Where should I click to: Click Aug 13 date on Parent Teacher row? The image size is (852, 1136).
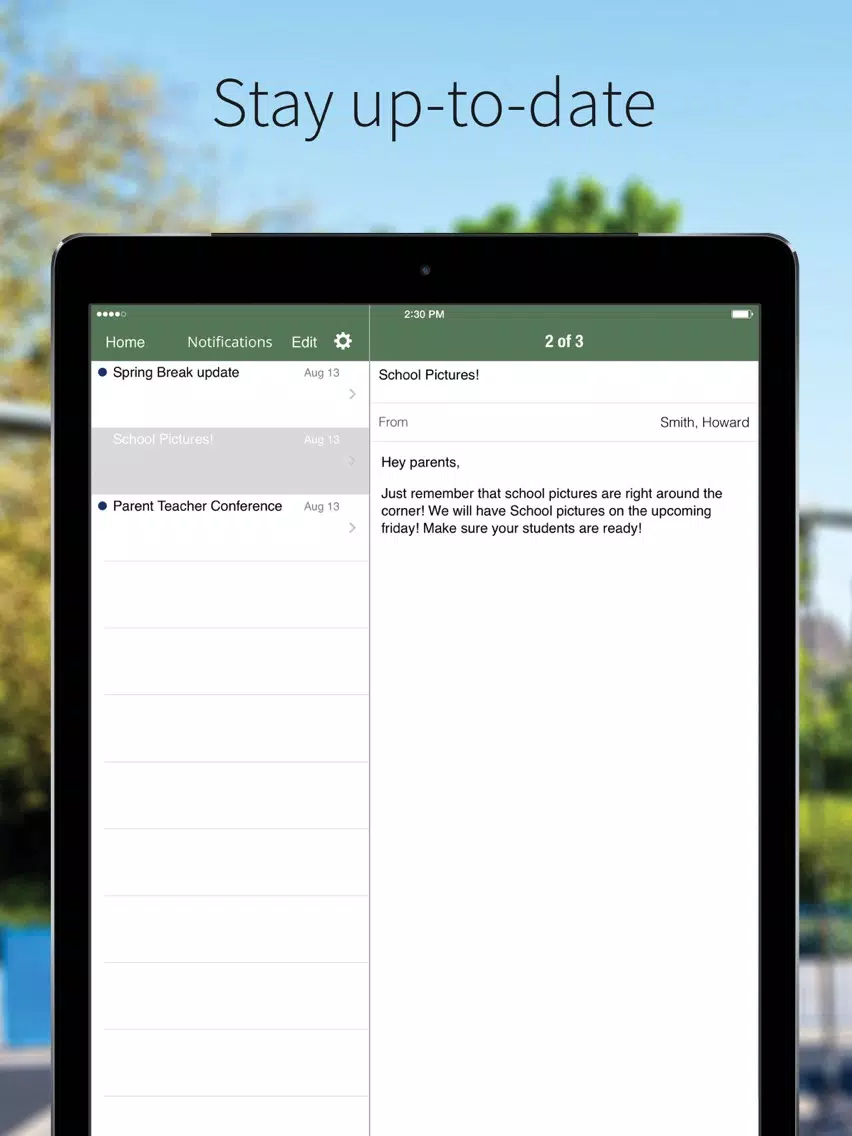(x=322, y=506)
